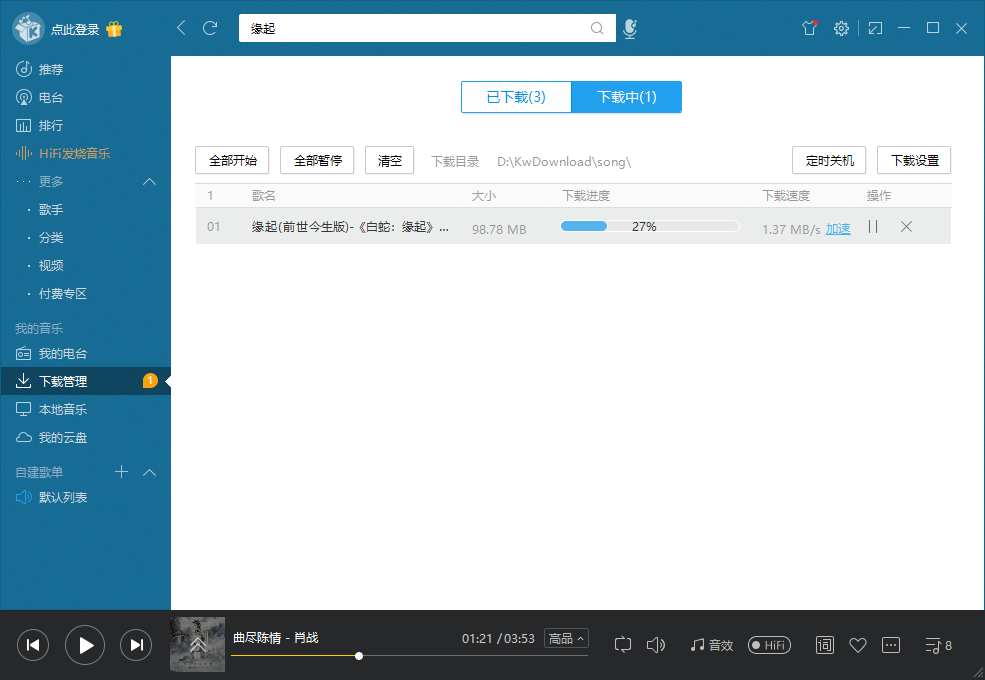Collapse the 自建歌单 section
The width and height of the screenshot is (985, 680).
(149, 472)
